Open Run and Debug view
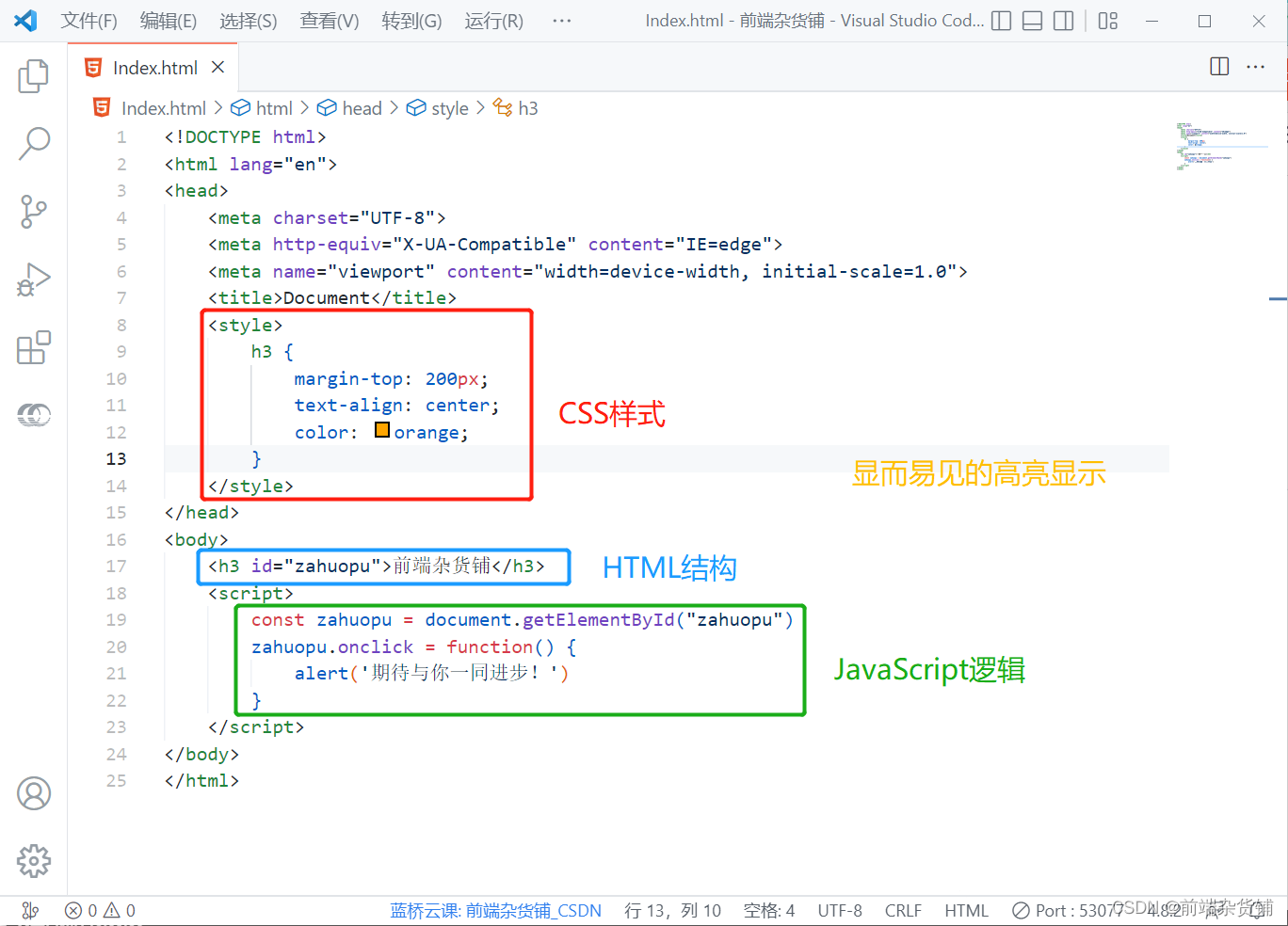The image size is (1288, 926). click(x=33, y=280)
